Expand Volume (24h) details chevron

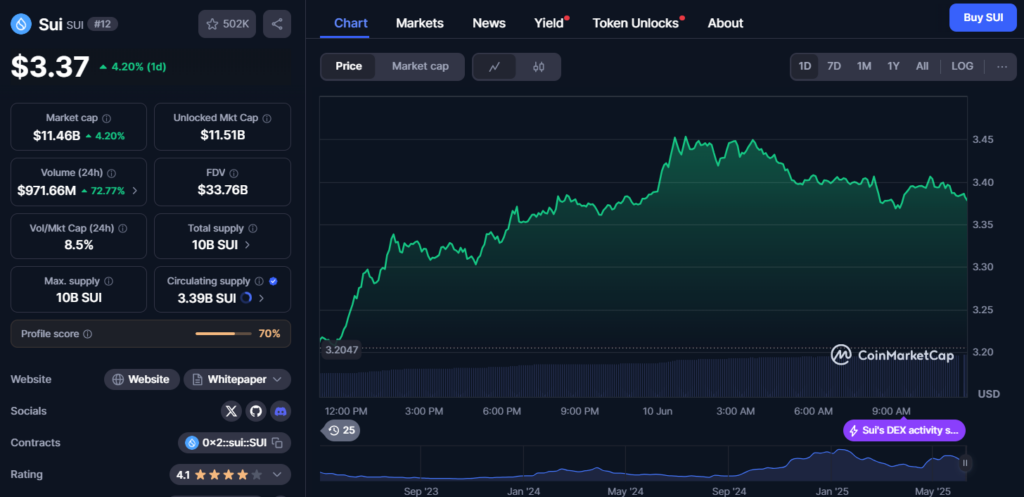[135, 191]
